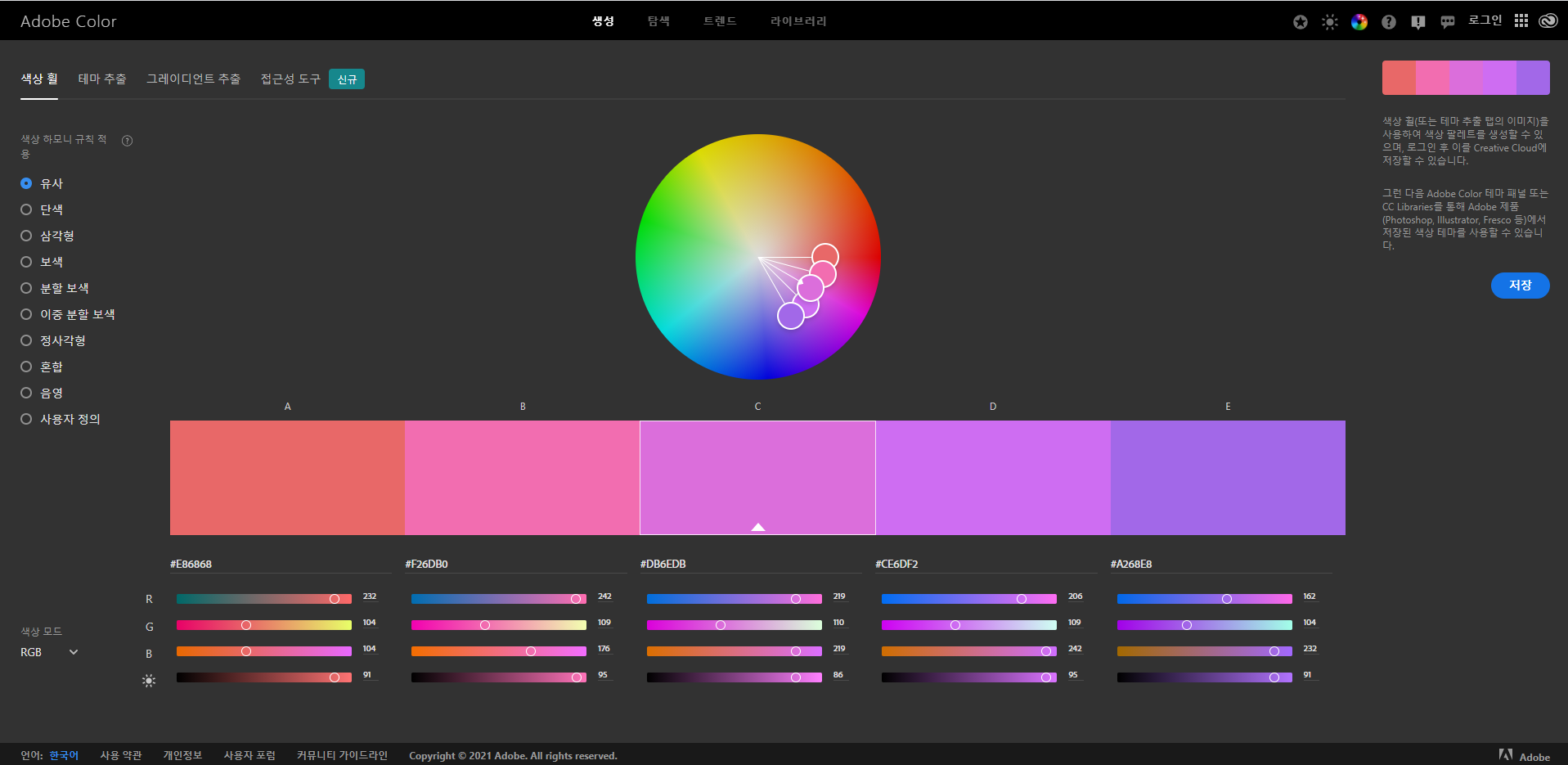The height and width of the screenshot is (765, 1568).
Task: Open the question mark help icon
Action: click(1389, 22)
